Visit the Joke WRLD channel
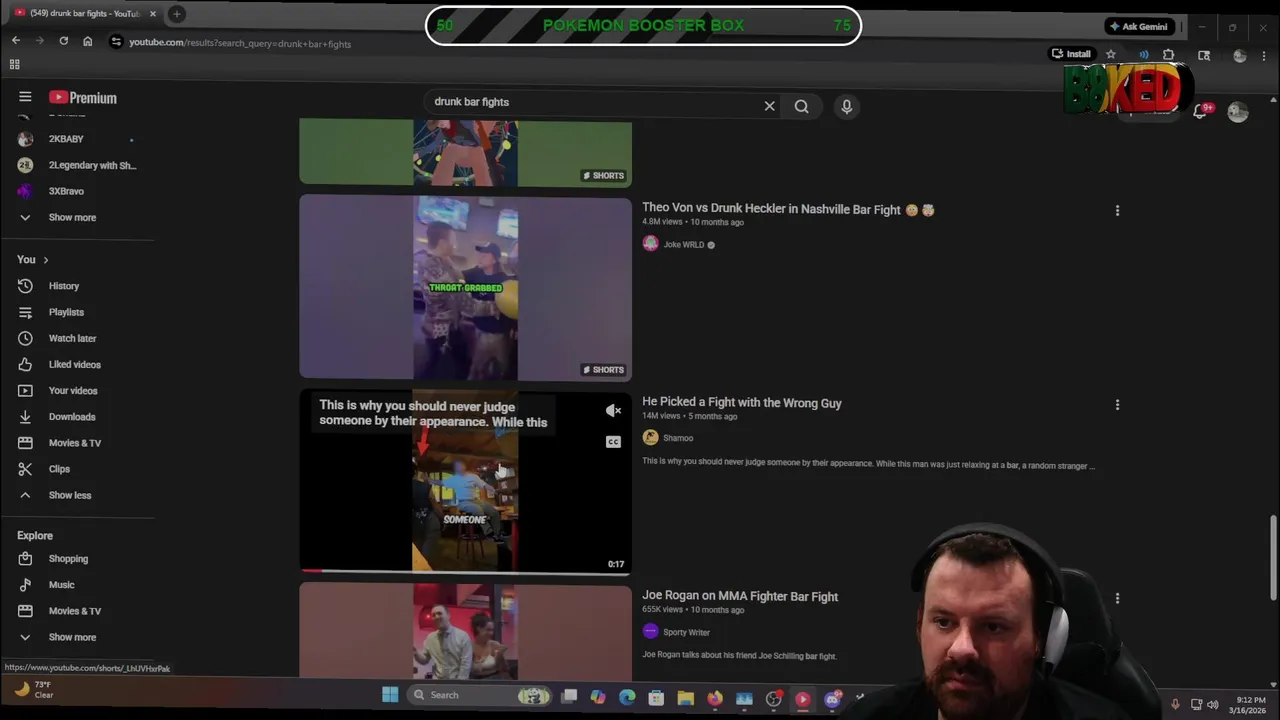This screenshot has width=1280, height=720. click(684, 244)
